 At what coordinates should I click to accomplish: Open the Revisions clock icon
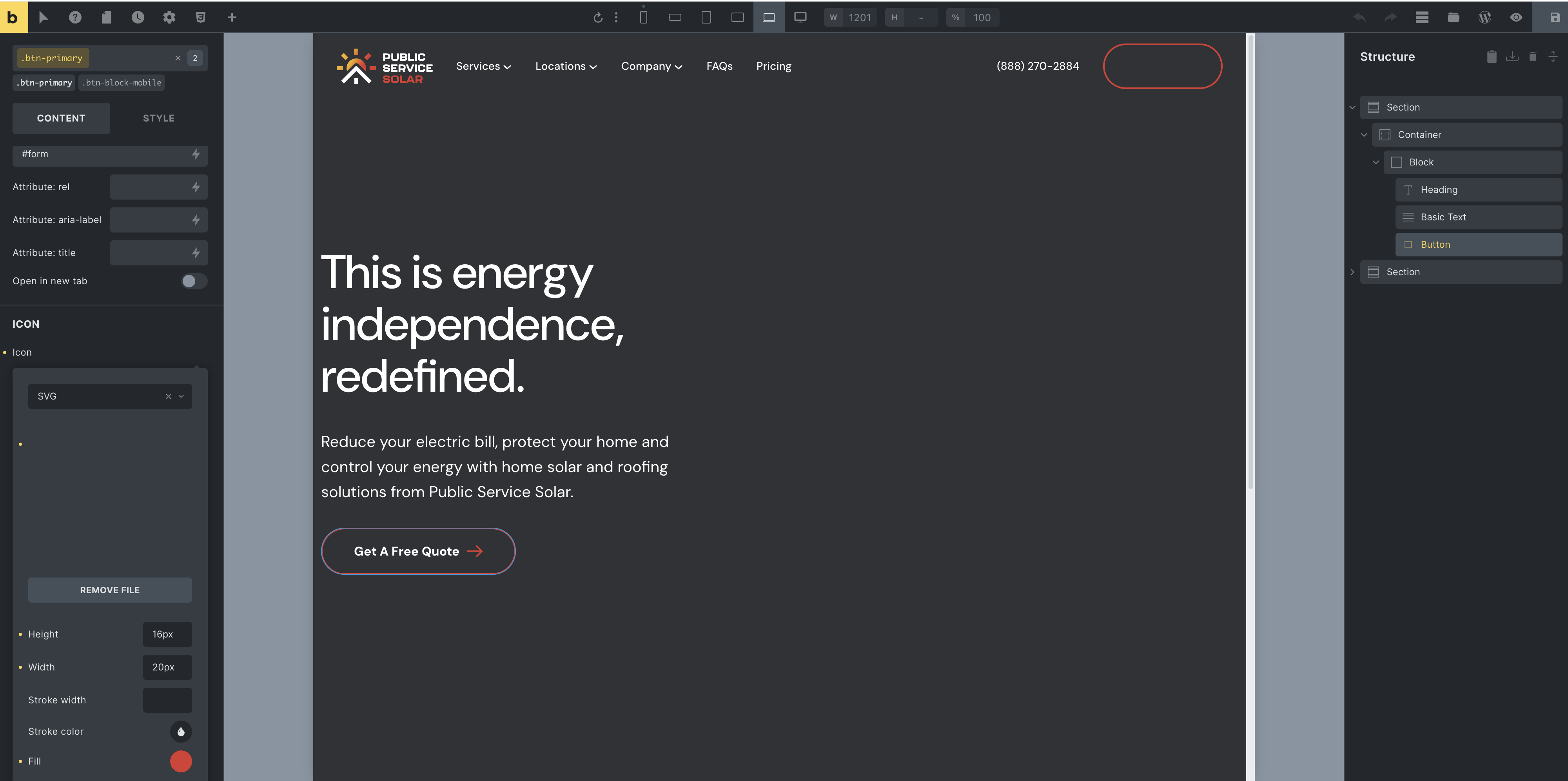click(x=138, y=17)
